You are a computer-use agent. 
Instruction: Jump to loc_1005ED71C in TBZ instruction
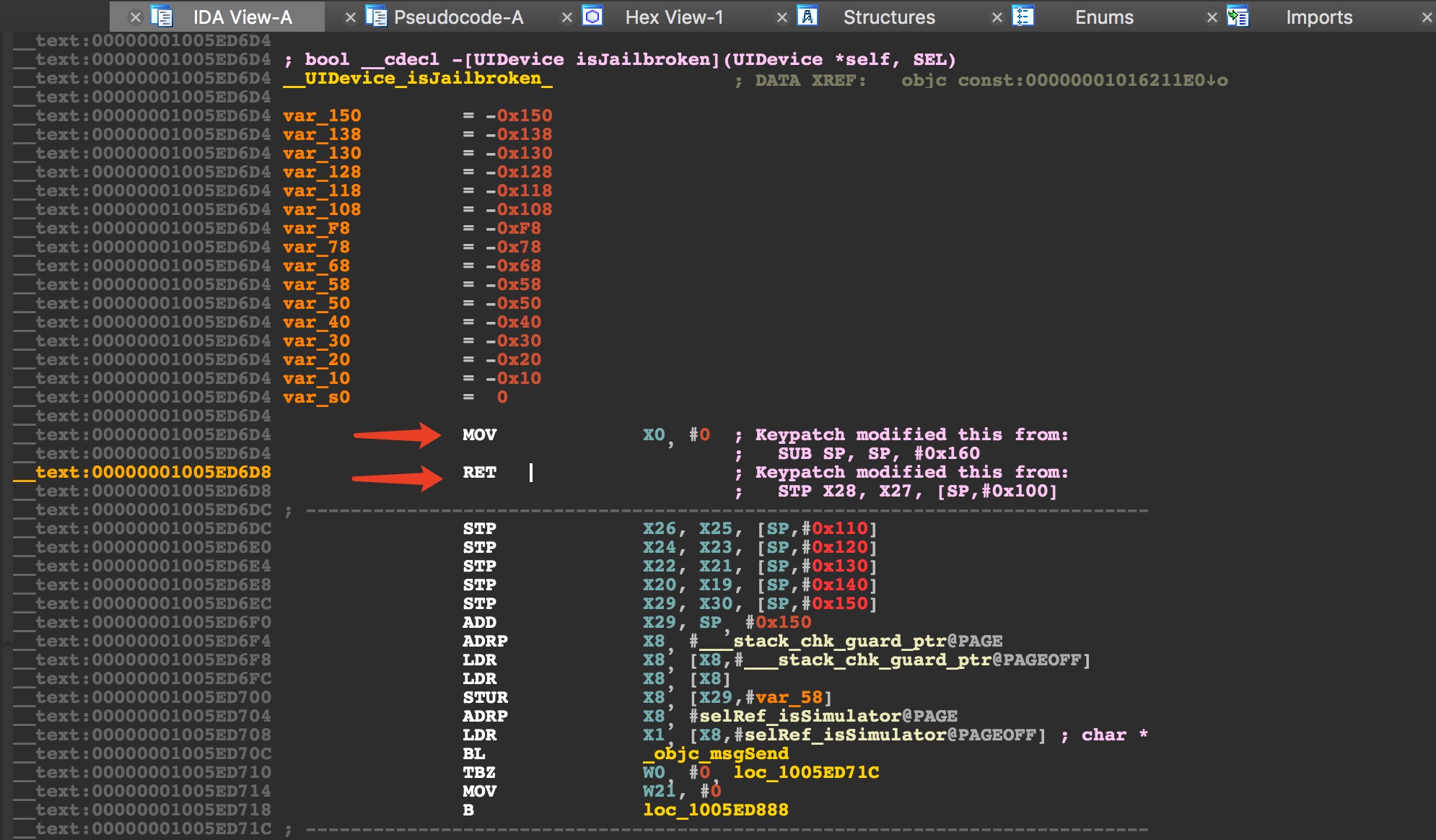click(x=806, y=772)
